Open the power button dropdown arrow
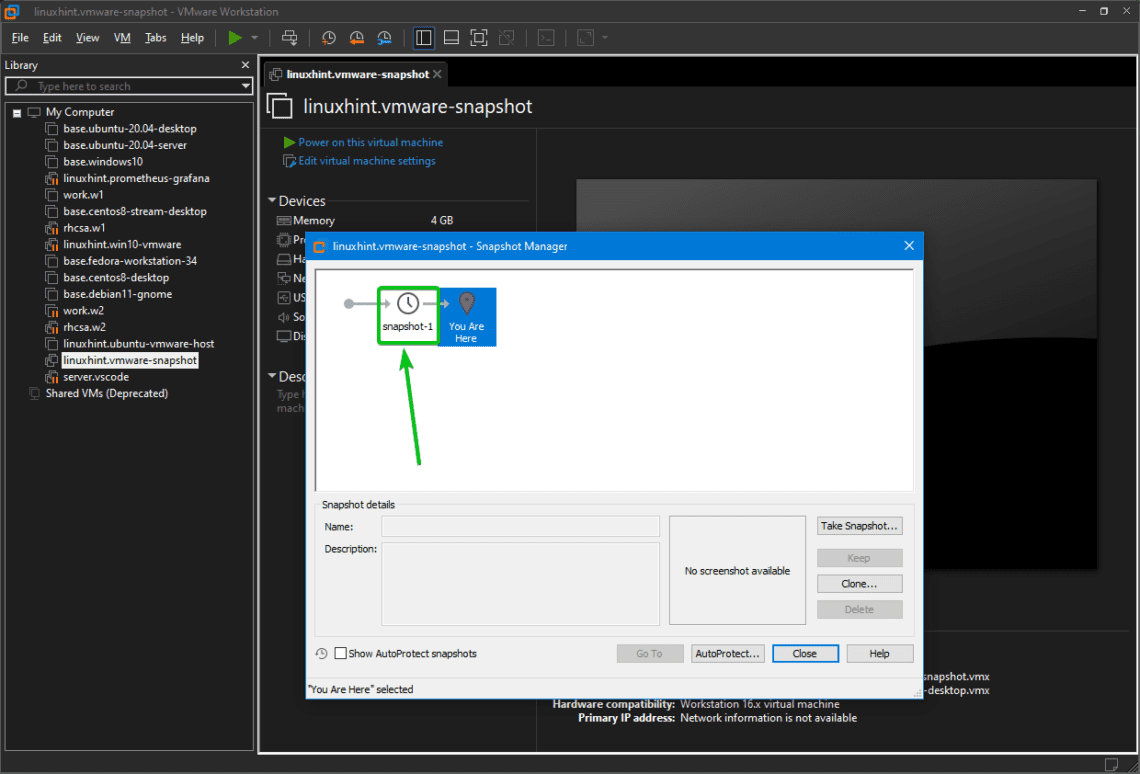Viewport: 1140px width, 774px height. pos(256,37)
